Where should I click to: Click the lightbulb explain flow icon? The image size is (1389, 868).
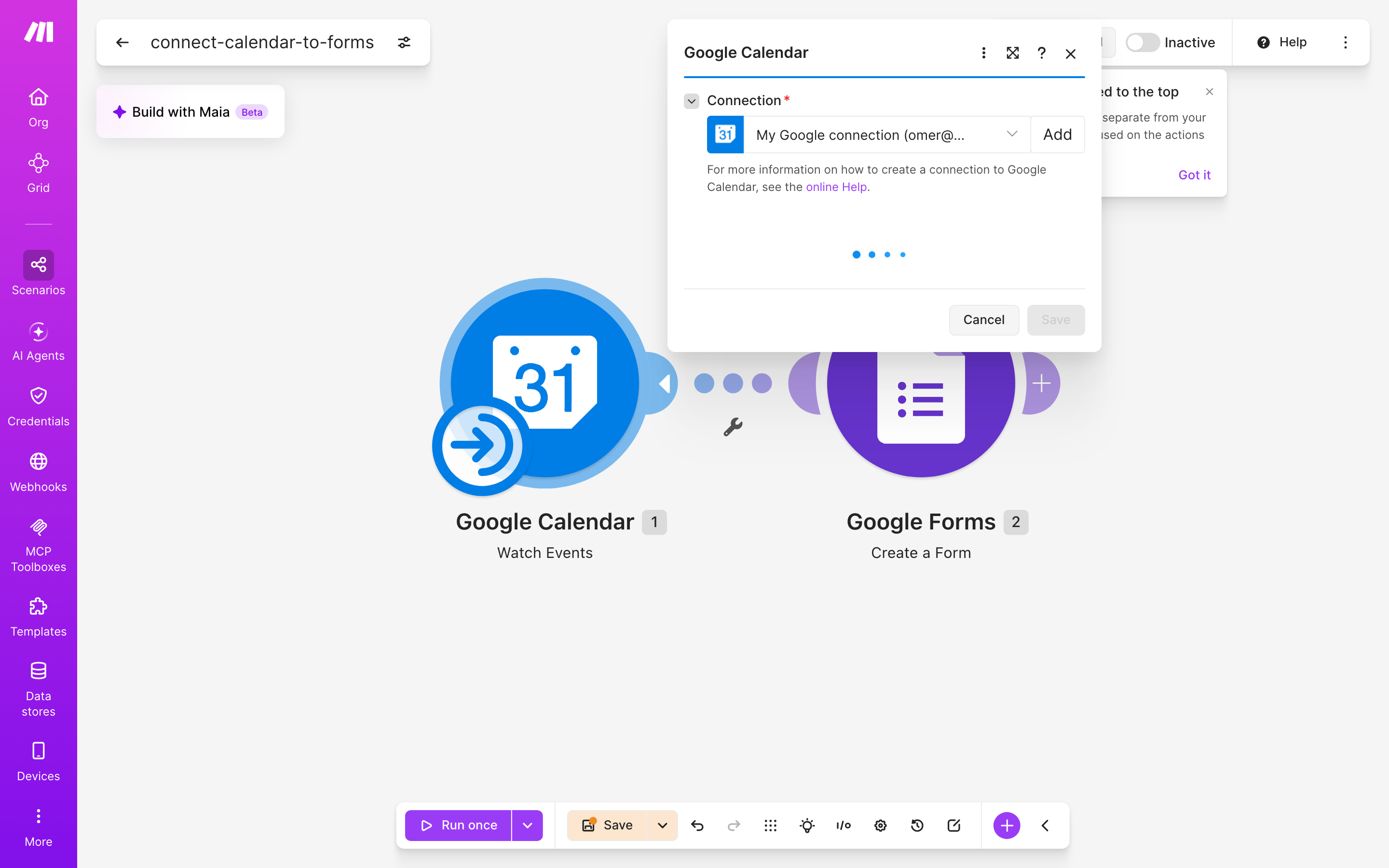pyautogui.click(x=807, y=826)
